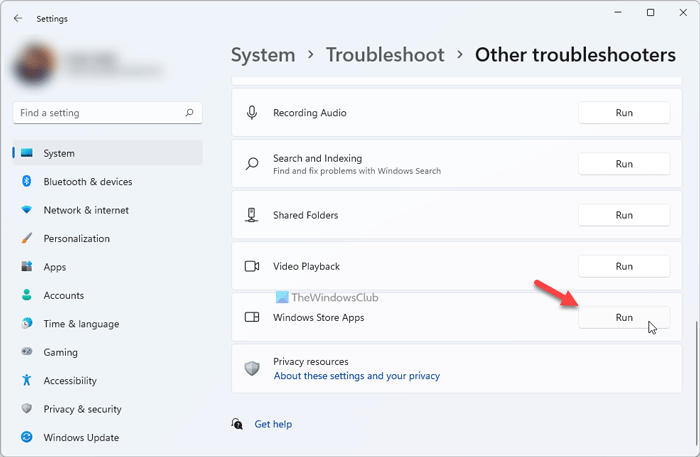The width and height of the screenshot is (700, 457).
Task: Click the back arrow in Settings title bar
Action: click(18, 18)
